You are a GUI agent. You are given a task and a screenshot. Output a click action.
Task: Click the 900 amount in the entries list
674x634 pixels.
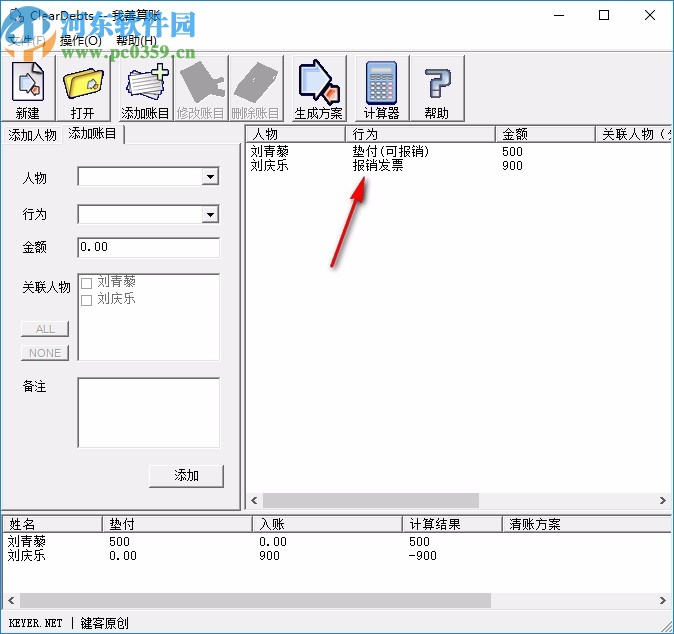[512, 165]
